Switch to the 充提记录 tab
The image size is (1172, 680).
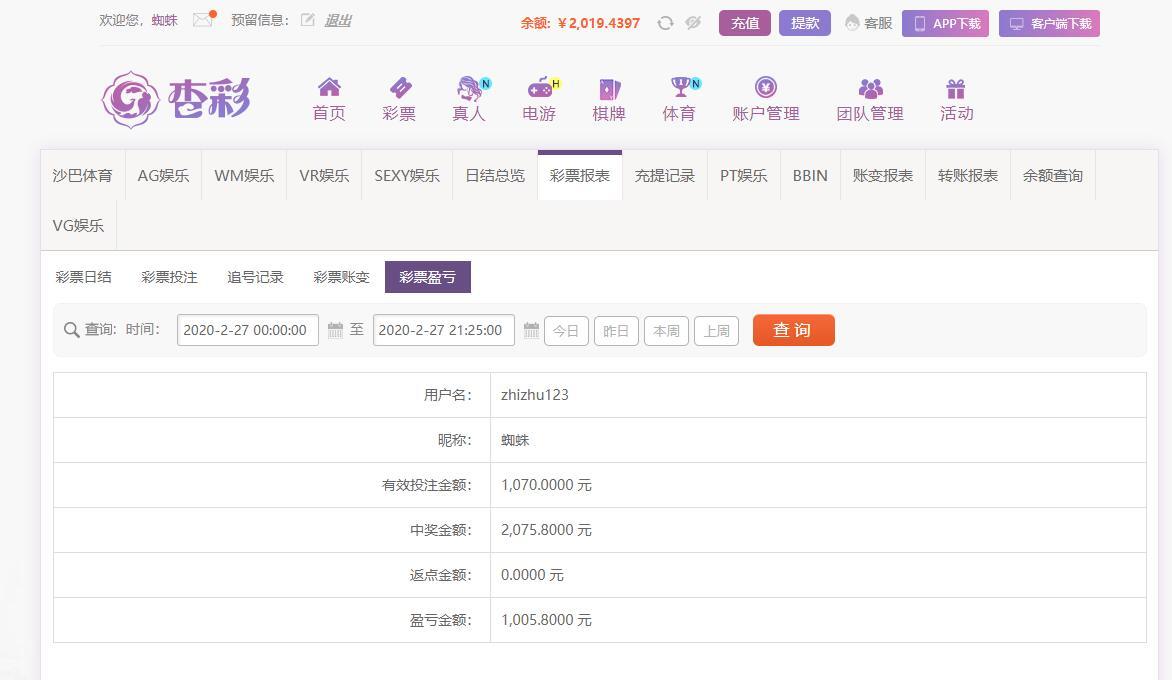coord(664,176)
